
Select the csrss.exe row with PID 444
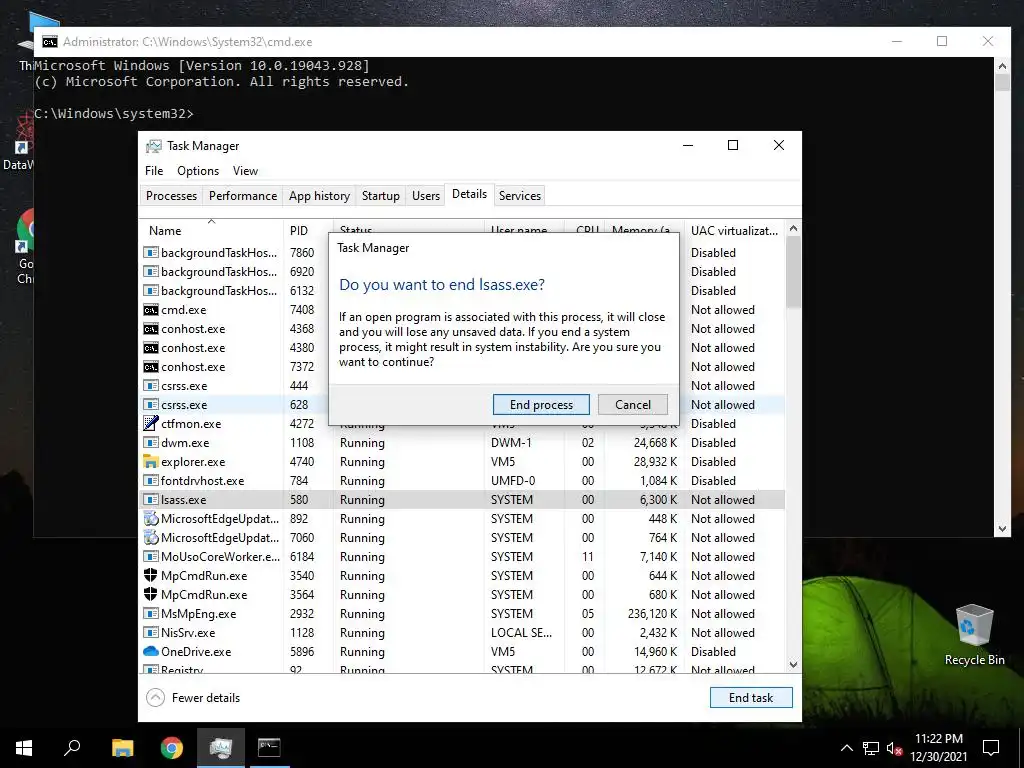(x=462, y=386)
